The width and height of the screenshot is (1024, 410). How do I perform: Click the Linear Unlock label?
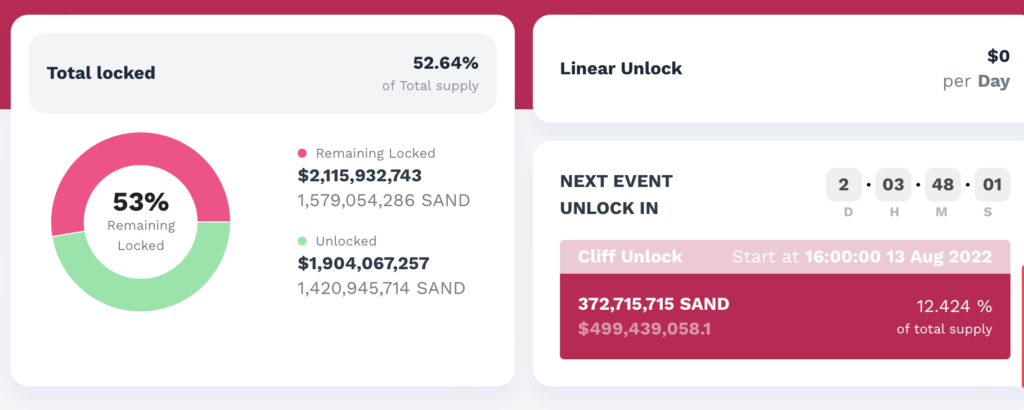[x=621, y=69]
